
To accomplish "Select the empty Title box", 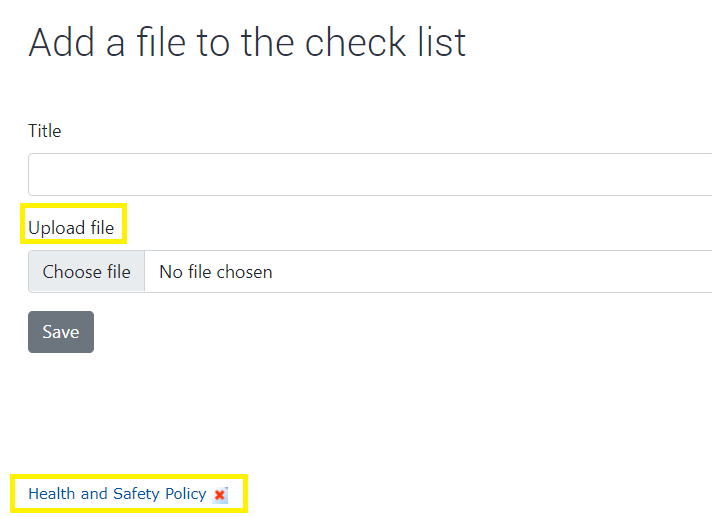I will pos(371,175).
